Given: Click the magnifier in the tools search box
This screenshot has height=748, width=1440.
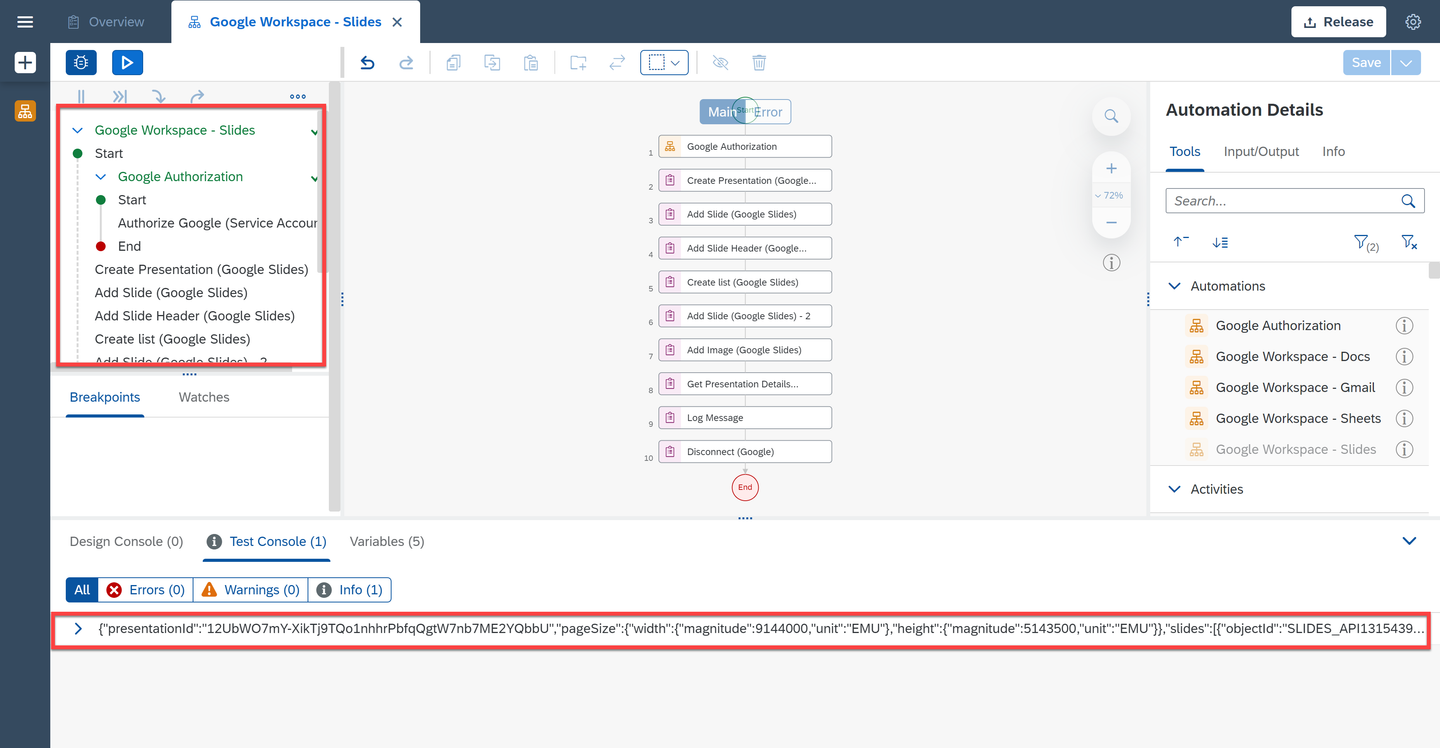Looking at the screenshot, I should [1408, 201].
